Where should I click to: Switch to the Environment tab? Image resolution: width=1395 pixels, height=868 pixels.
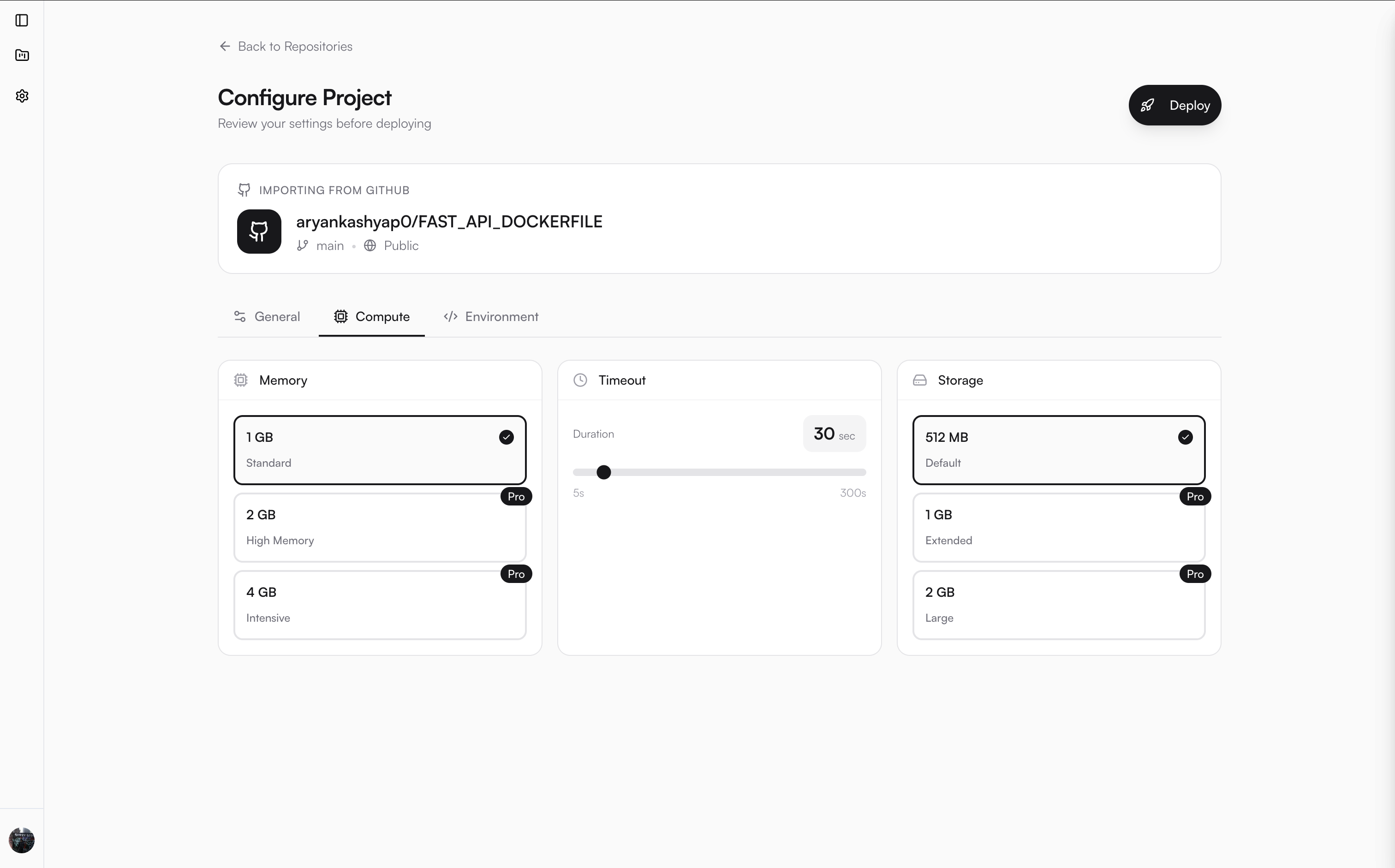coord(491,316)
